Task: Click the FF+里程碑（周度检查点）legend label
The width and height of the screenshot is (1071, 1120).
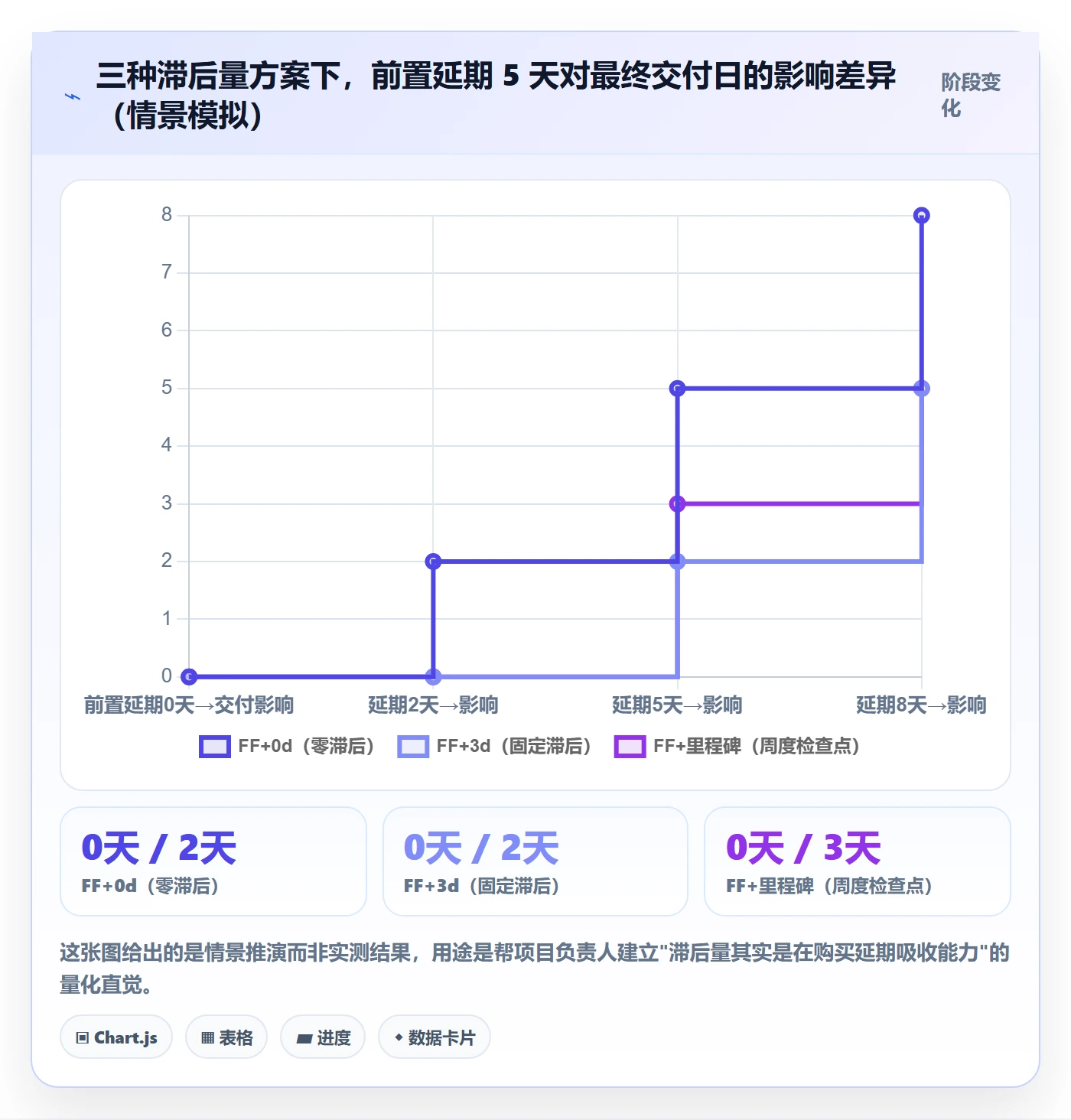Action: (757, 746)
